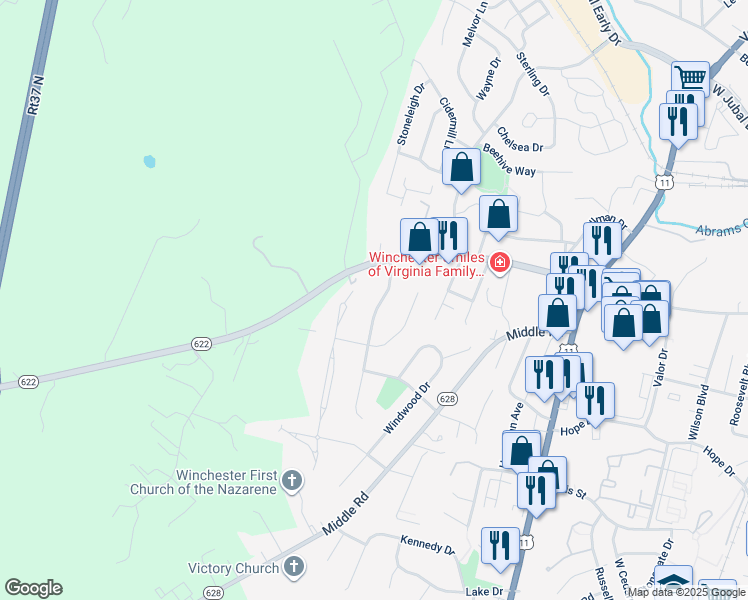
Task: Open the Winchester Smiles of Virginia Family label
Action: click(x=426, y=264)
